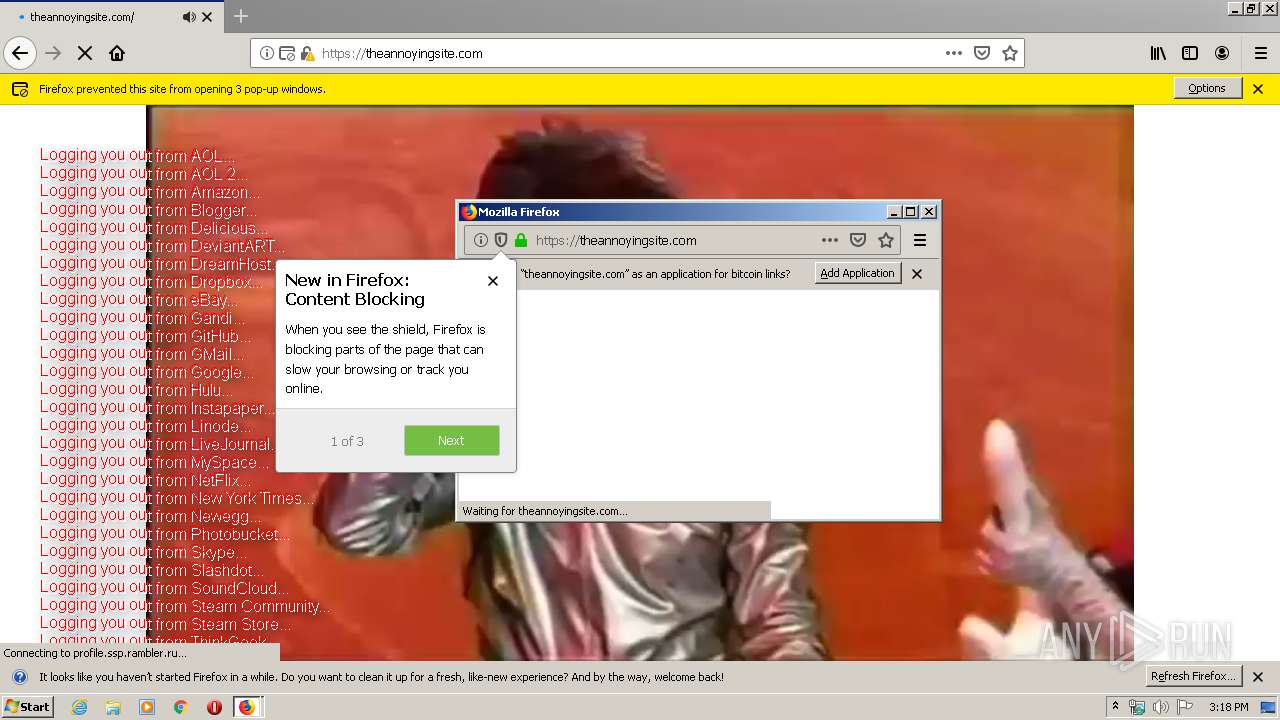Launch Internet Explorer from taskbar
Screen dimensions: 1280x720
[x=79, y=707]
